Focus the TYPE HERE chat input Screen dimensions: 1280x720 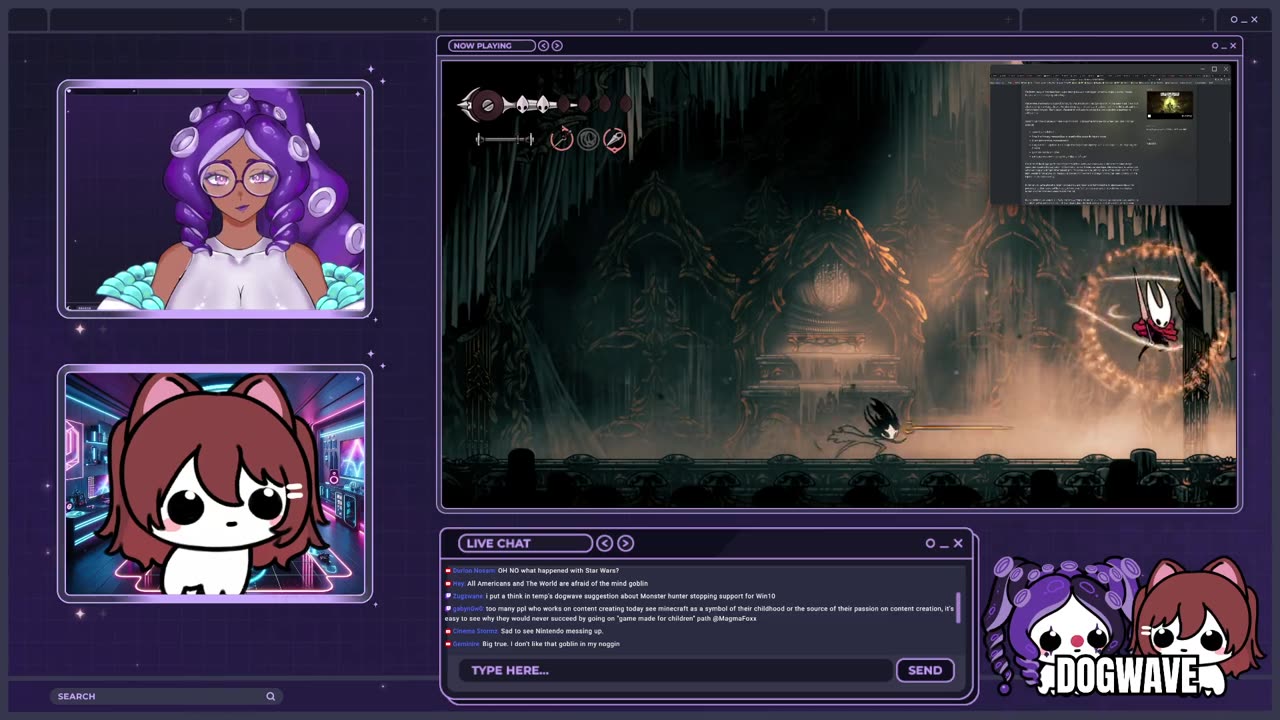click(675, 670)
